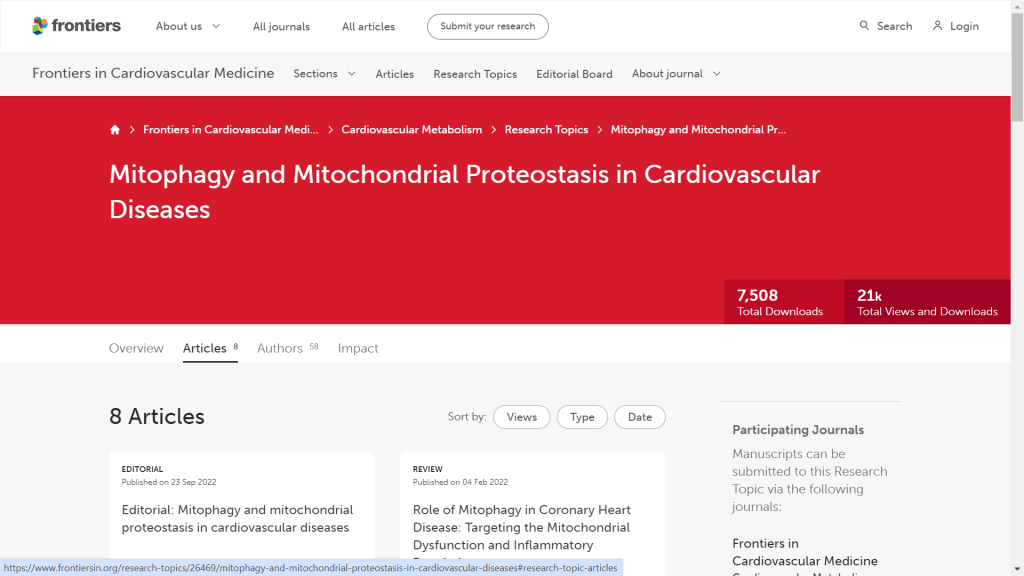Open the Editorial Board page
The height and width of the screenshot is (576, 1024).
574,74
